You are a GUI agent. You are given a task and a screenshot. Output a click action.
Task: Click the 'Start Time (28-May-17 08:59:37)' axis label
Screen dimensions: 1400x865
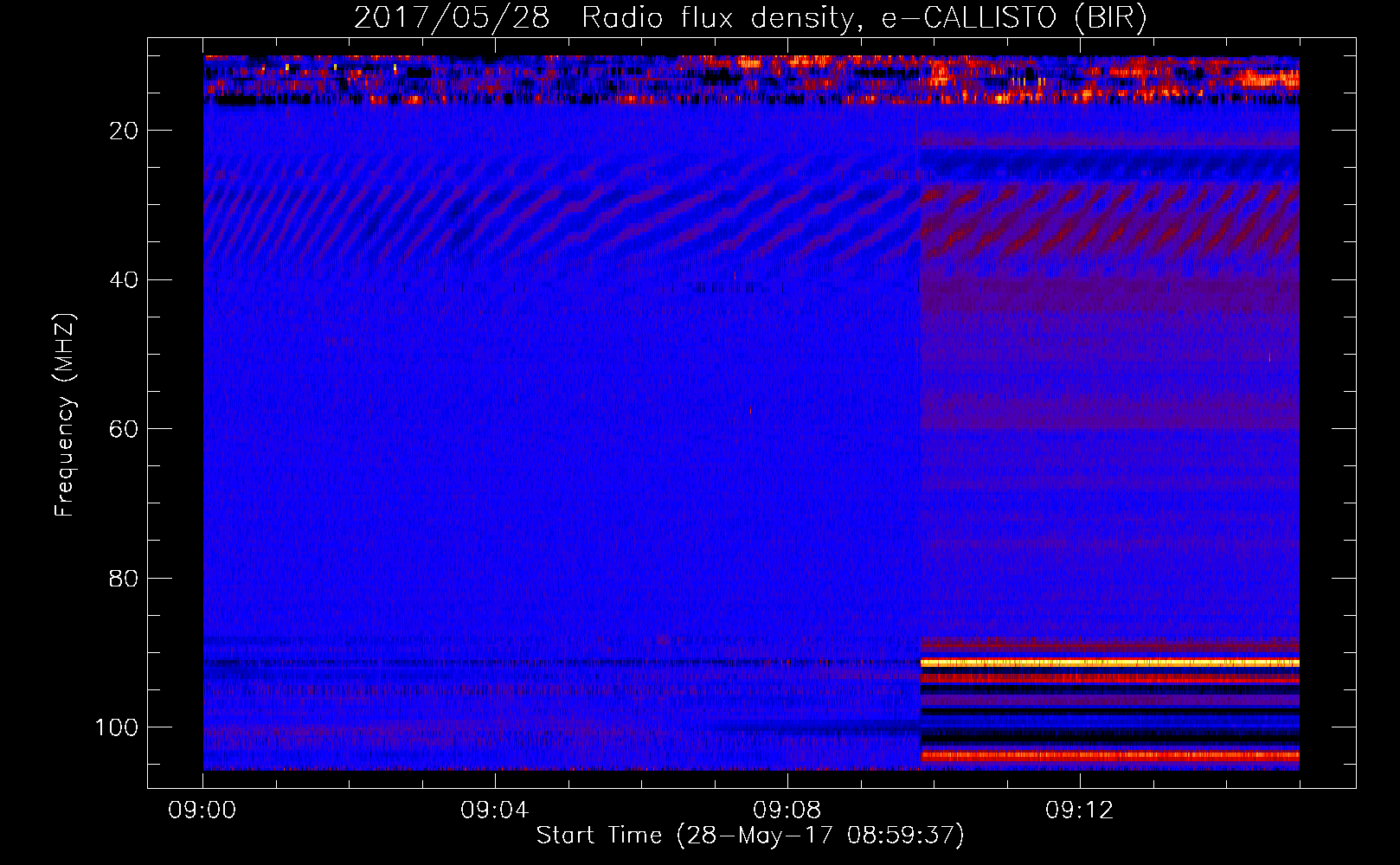750,836
